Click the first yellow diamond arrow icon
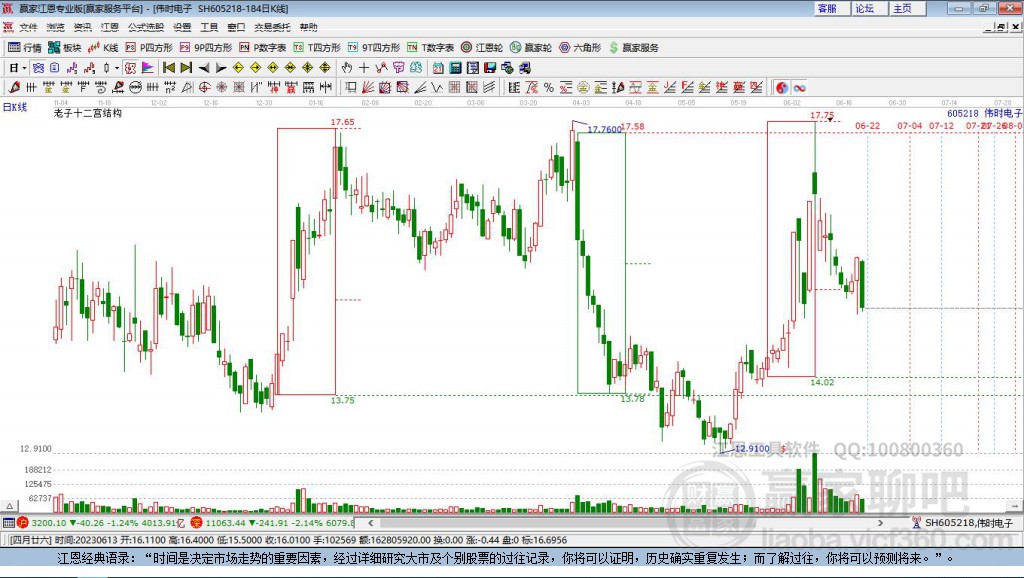Screen dimensions: 1024x578 click(x=238, y=68)
